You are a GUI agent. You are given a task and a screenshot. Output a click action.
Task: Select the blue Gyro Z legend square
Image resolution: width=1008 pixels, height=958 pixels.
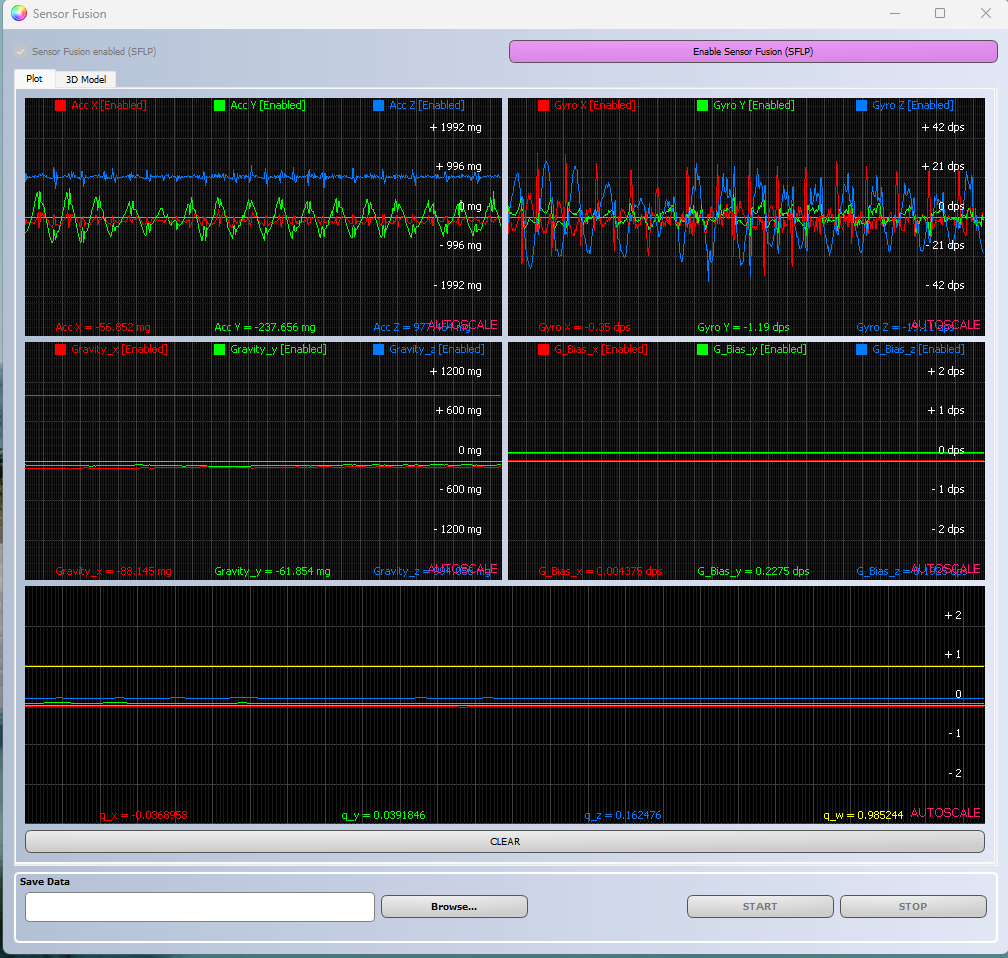tap(861, 105)
